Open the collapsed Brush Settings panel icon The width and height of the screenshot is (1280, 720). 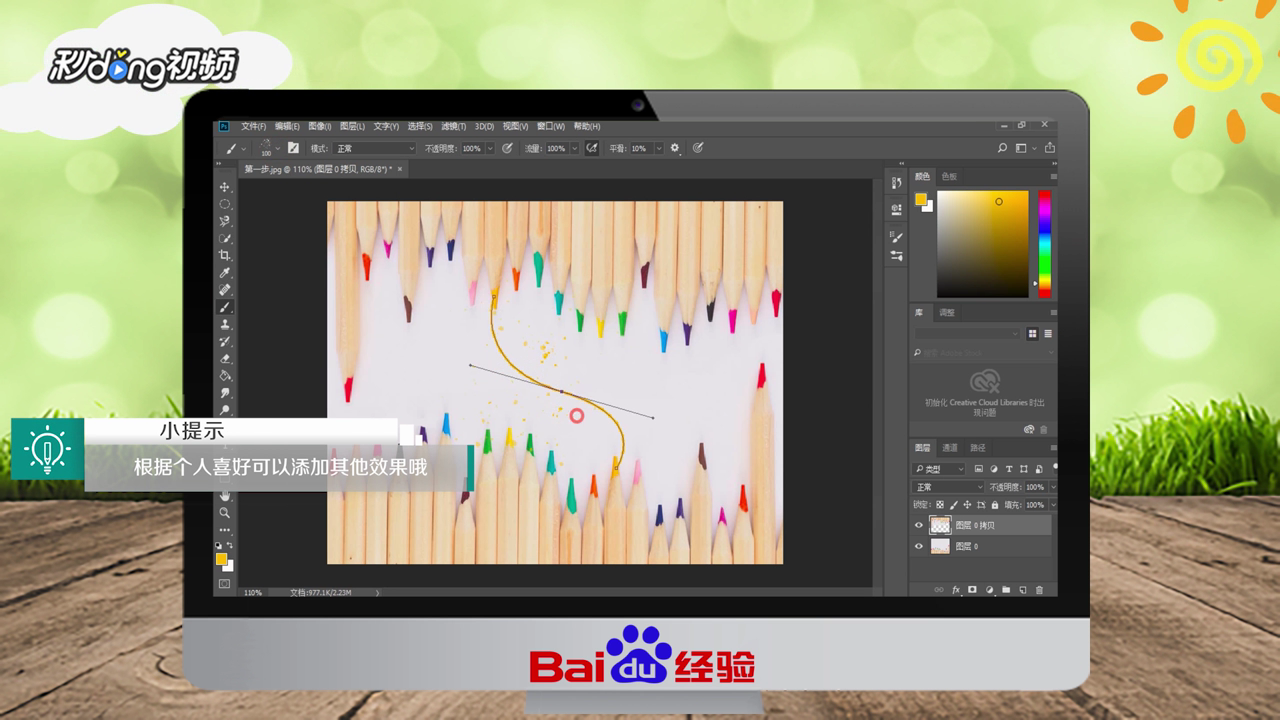pos(896,236)
